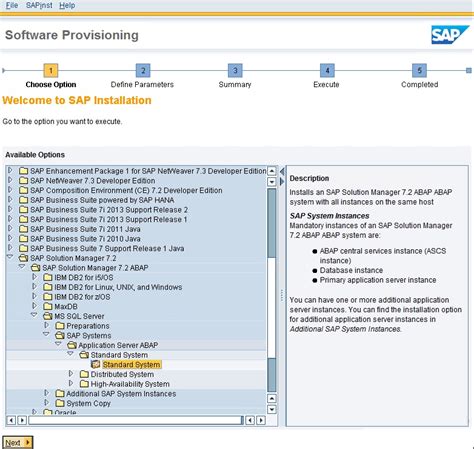
Task: Click bottom-most down arrow of tree scrollbar
Action: pos(272,409)
